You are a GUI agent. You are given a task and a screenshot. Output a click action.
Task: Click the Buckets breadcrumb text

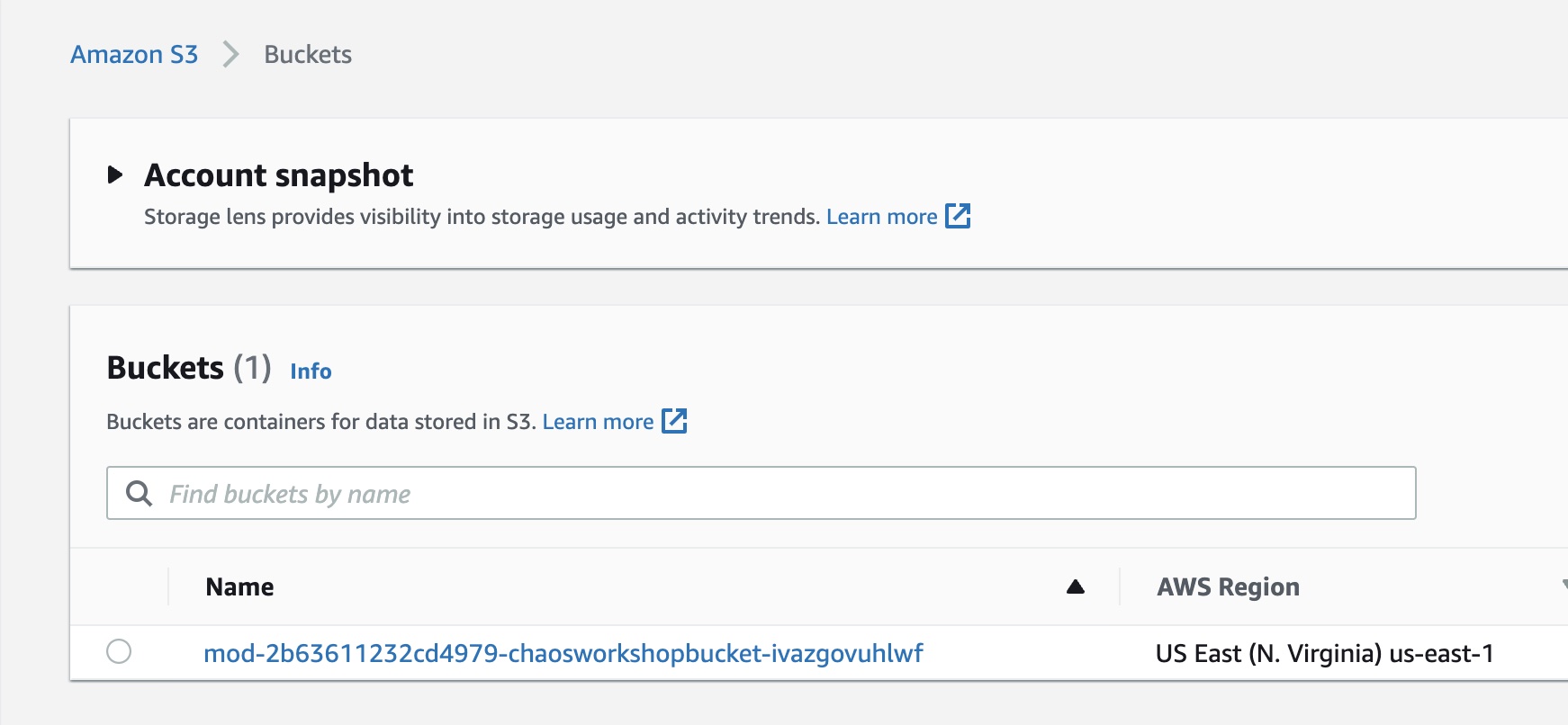[x=308, y=55]
